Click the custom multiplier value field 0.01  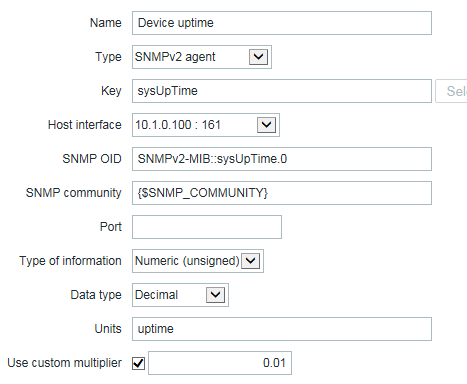pos(220,363)
